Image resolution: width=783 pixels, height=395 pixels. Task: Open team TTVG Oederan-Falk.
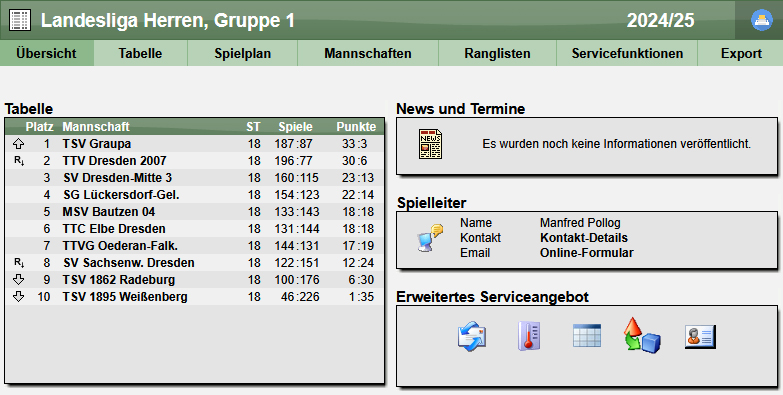(x=120, y=246)
